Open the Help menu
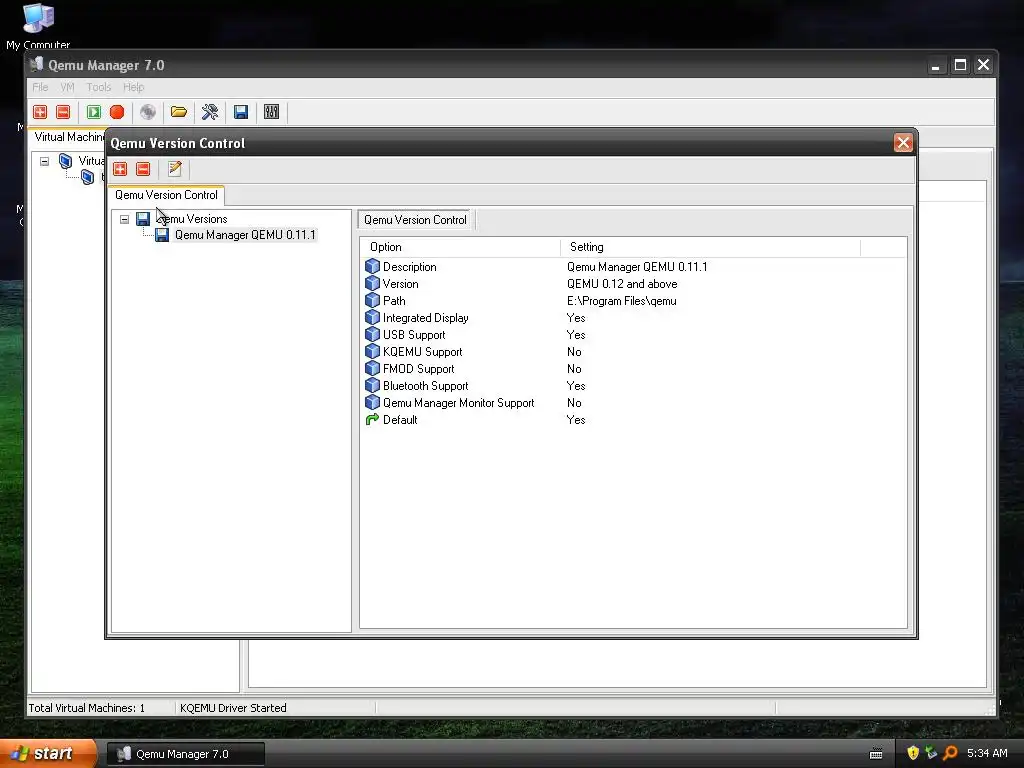This screenshot has width=1024, height=768. click(133, 87)
